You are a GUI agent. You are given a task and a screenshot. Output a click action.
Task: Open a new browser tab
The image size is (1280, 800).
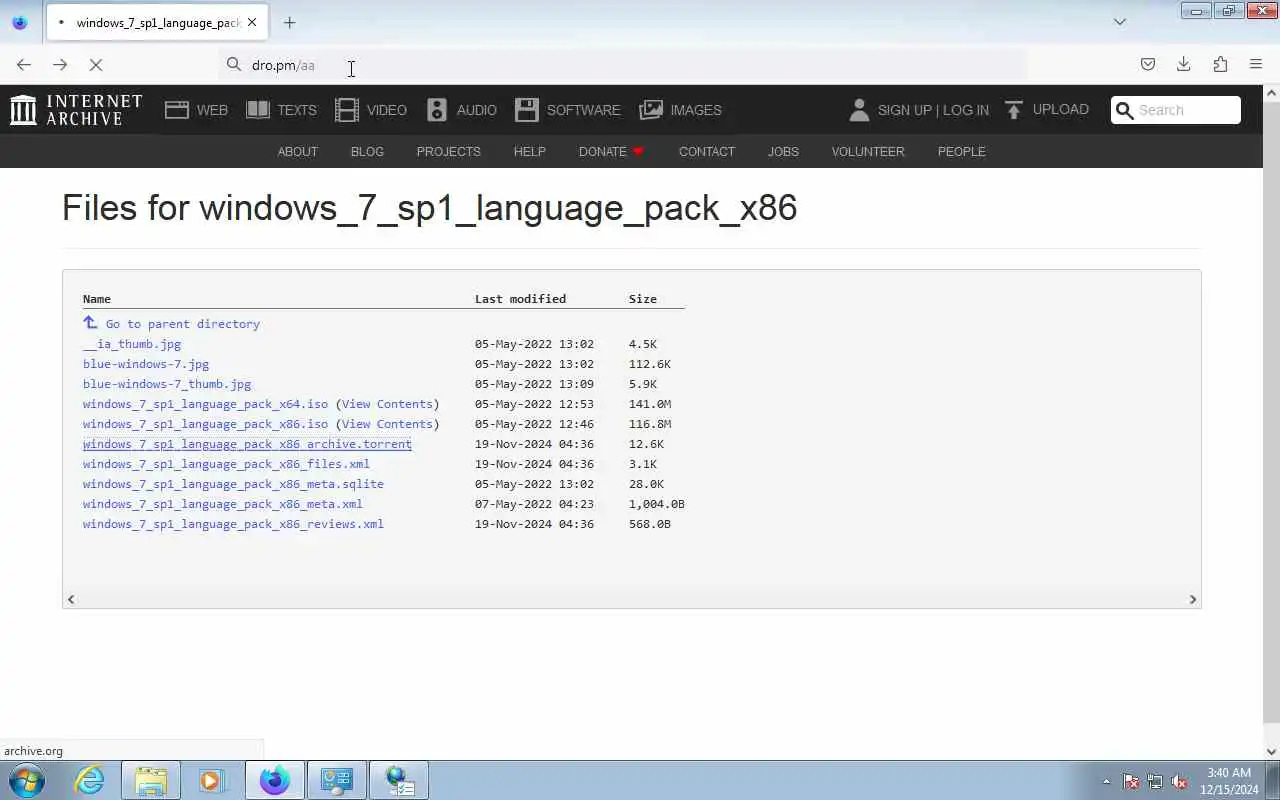(289, 22)
